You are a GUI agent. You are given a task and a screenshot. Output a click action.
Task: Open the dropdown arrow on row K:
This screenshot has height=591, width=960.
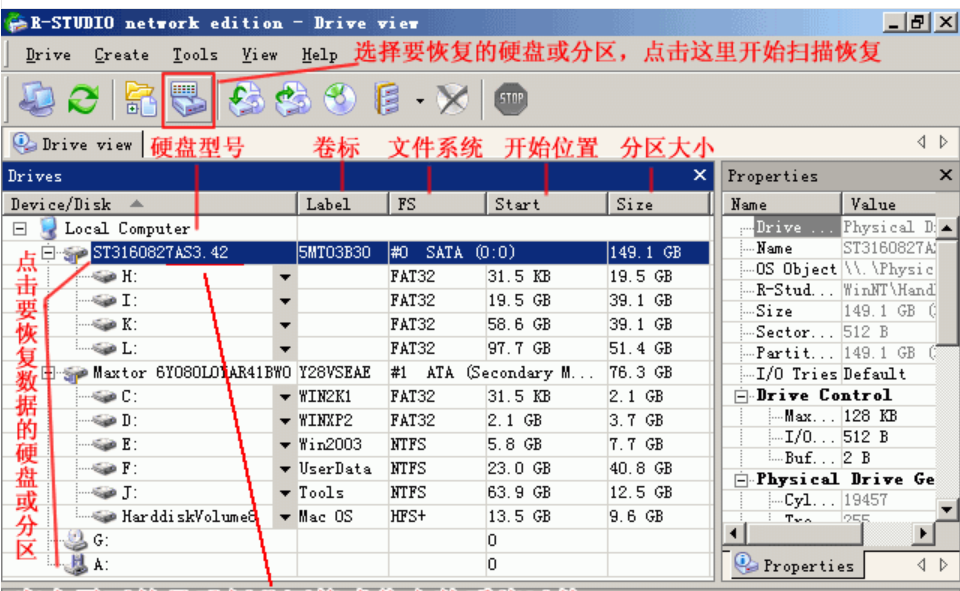coord(285,325)
